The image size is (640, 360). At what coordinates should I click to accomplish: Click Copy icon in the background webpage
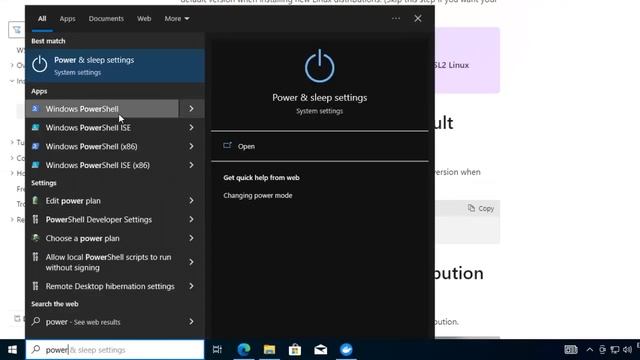pyautogui.click(x=471, y=208)
